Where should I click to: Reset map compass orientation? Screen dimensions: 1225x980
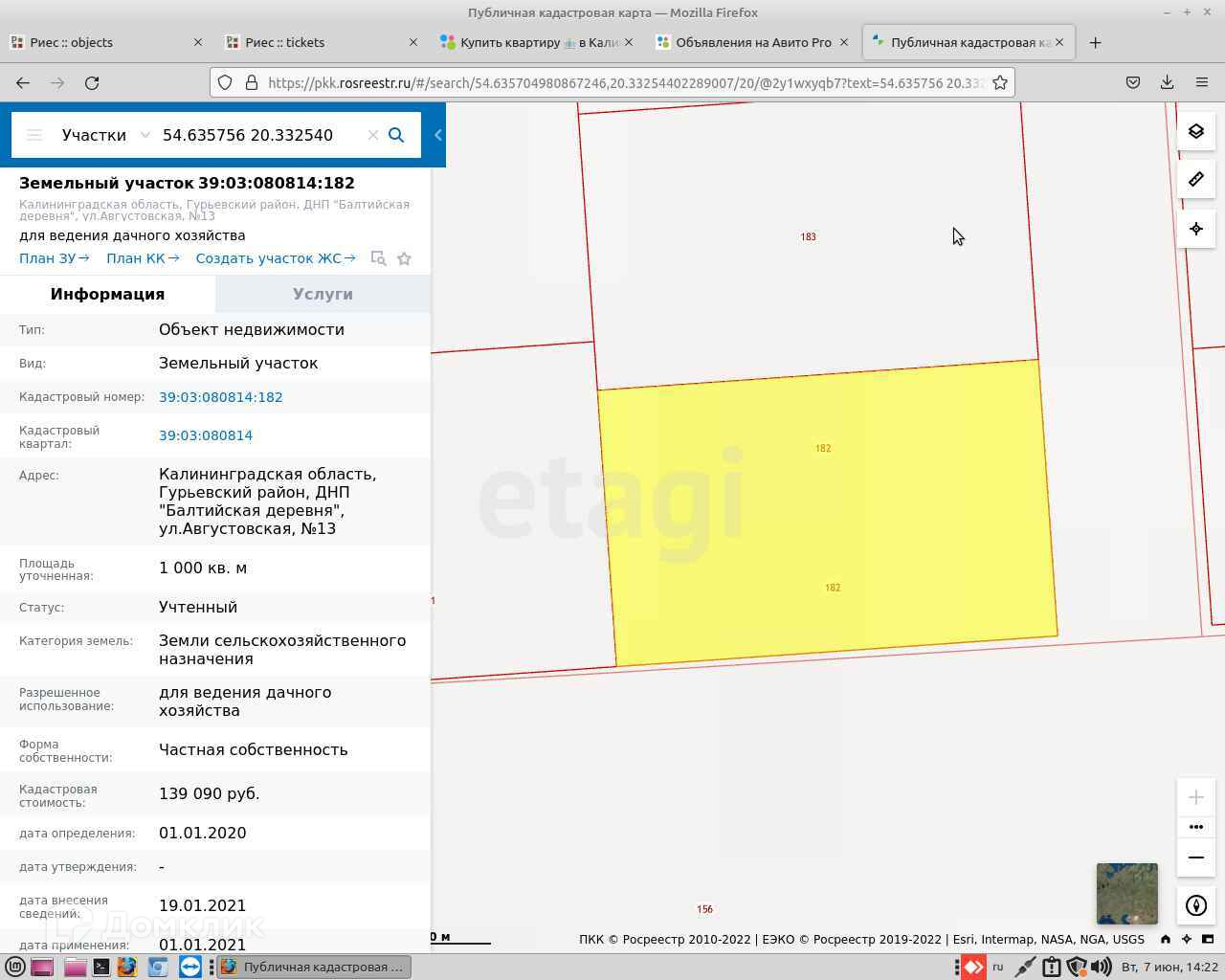click(1195, 905)
